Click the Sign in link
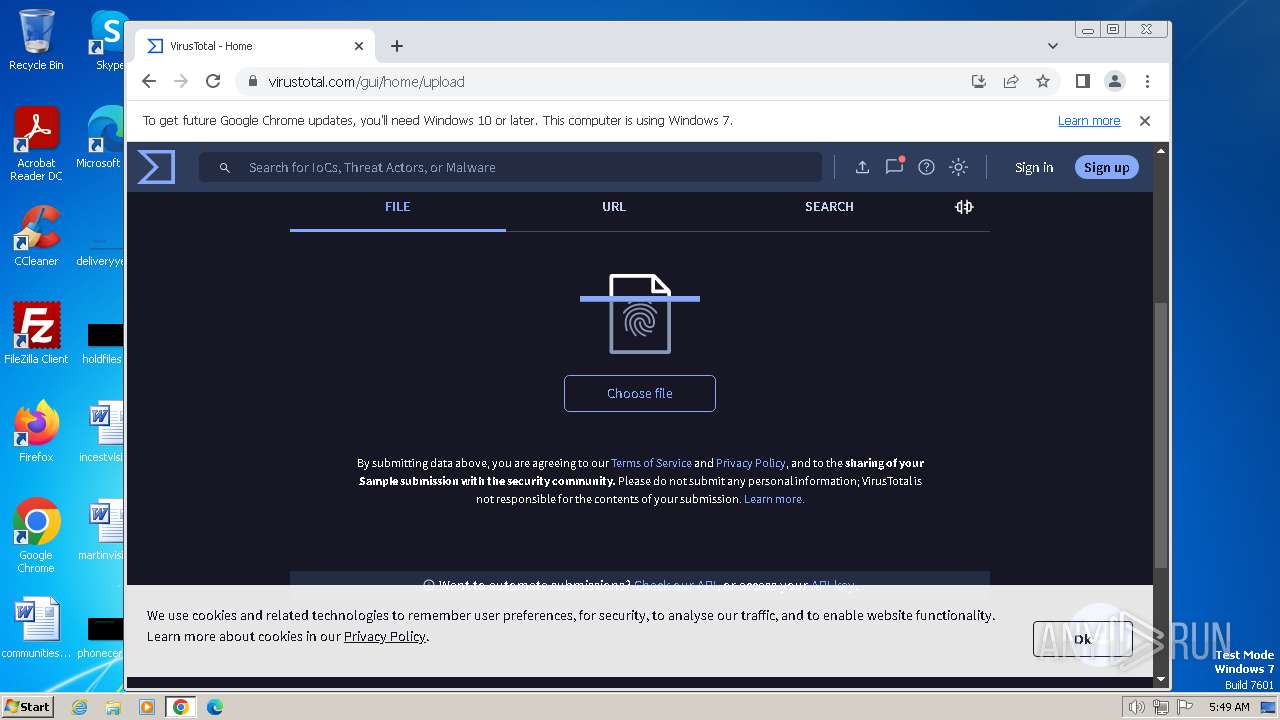Screen dimensions: 1280x720 (1034, 167)
